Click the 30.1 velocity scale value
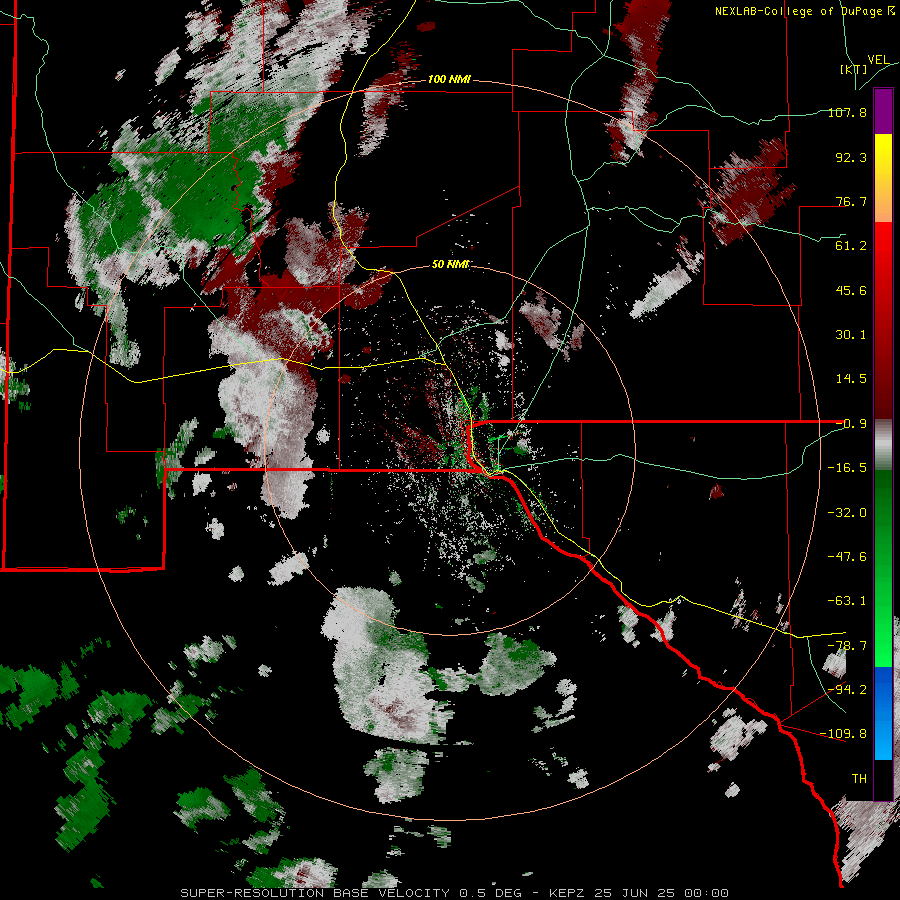 point(851,335)
